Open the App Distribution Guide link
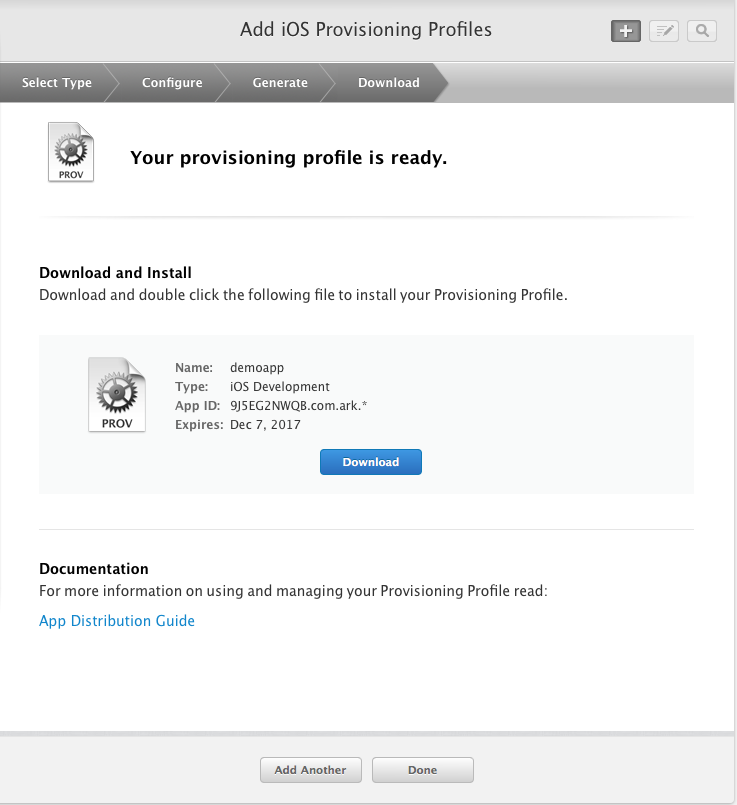The width and height of the screenshot is (737, 805). [117, 621]
